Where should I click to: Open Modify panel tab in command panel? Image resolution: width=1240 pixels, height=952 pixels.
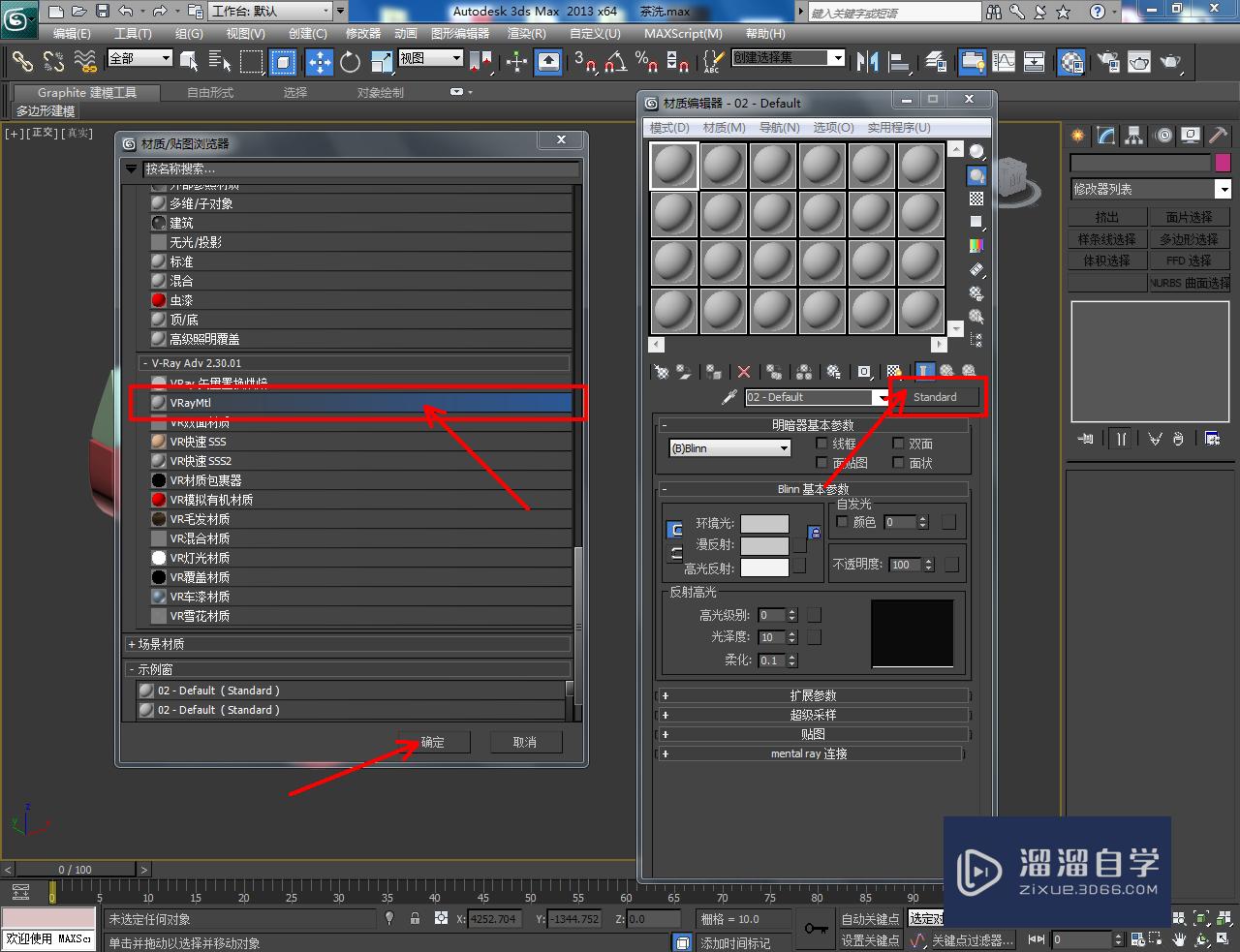pyautogui.click(x=1106, y=136)
